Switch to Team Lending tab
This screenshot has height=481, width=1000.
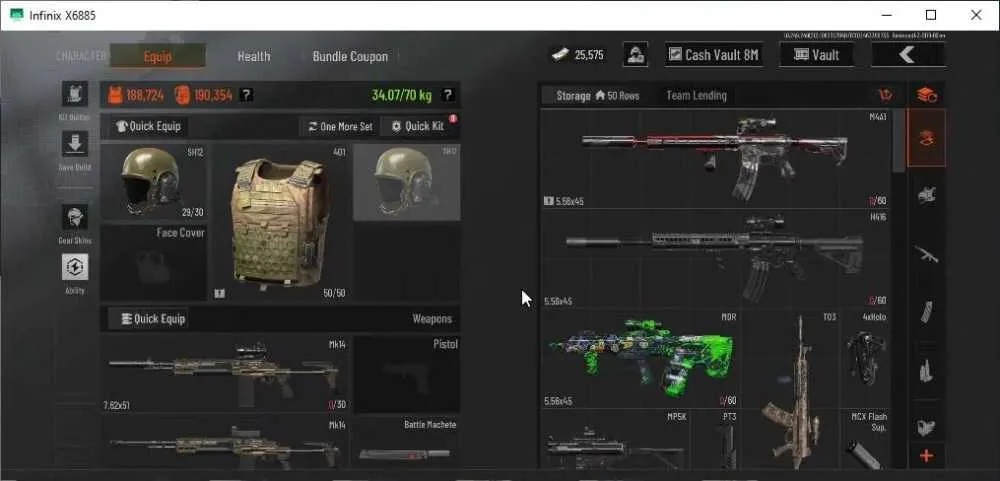(696, 95)
